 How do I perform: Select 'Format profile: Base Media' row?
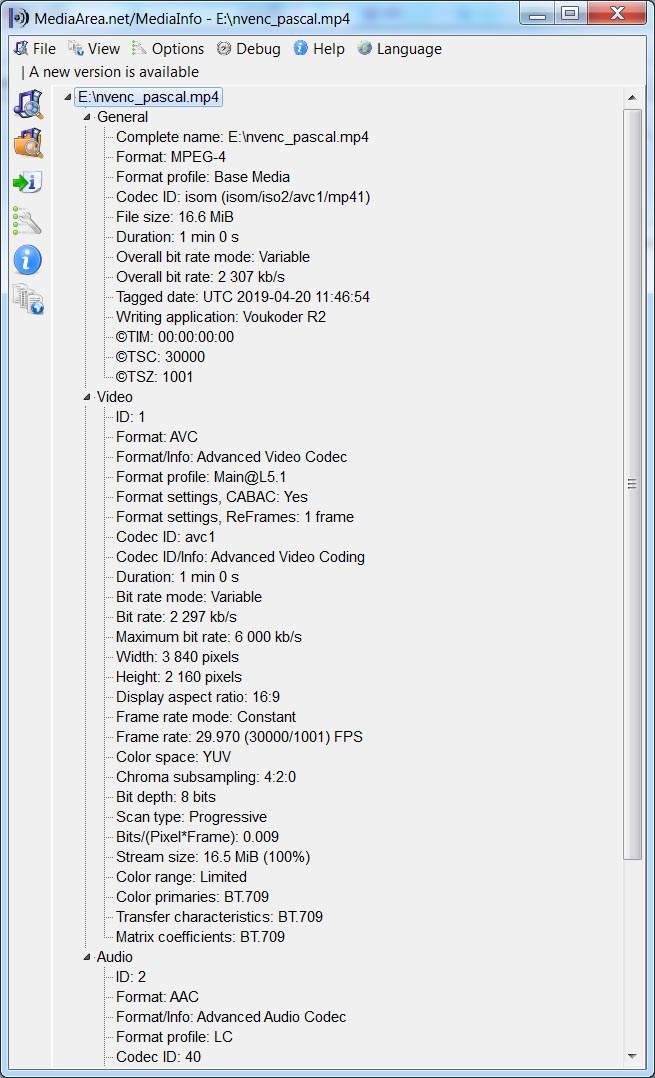click(x=203, y=177)
